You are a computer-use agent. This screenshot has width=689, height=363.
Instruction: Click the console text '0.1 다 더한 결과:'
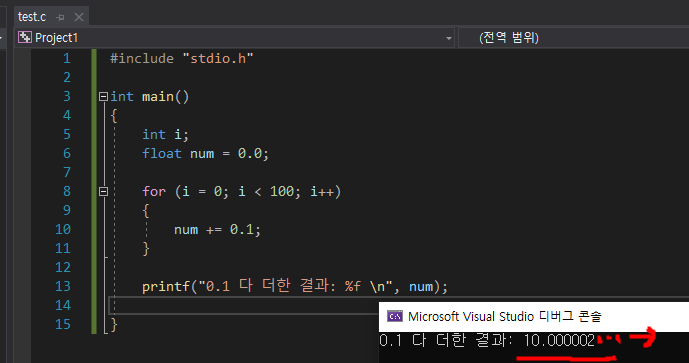click(446, 341)
